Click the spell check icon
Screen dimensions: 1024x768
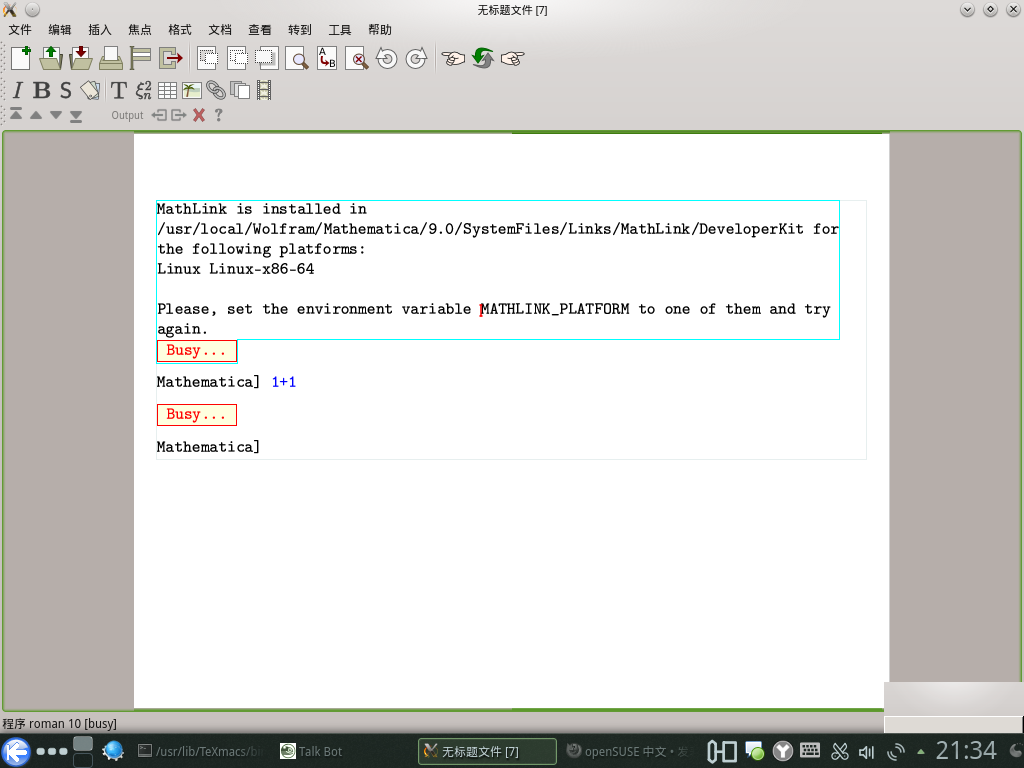pyautogui.click(x=357, y=58)
